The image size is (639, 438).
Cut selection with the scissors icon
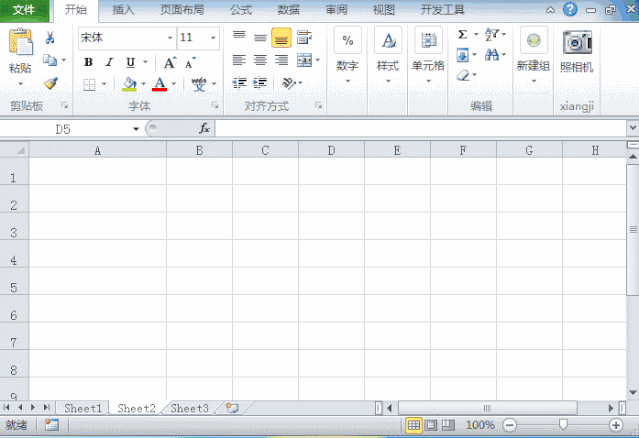[x=50, y=38]
